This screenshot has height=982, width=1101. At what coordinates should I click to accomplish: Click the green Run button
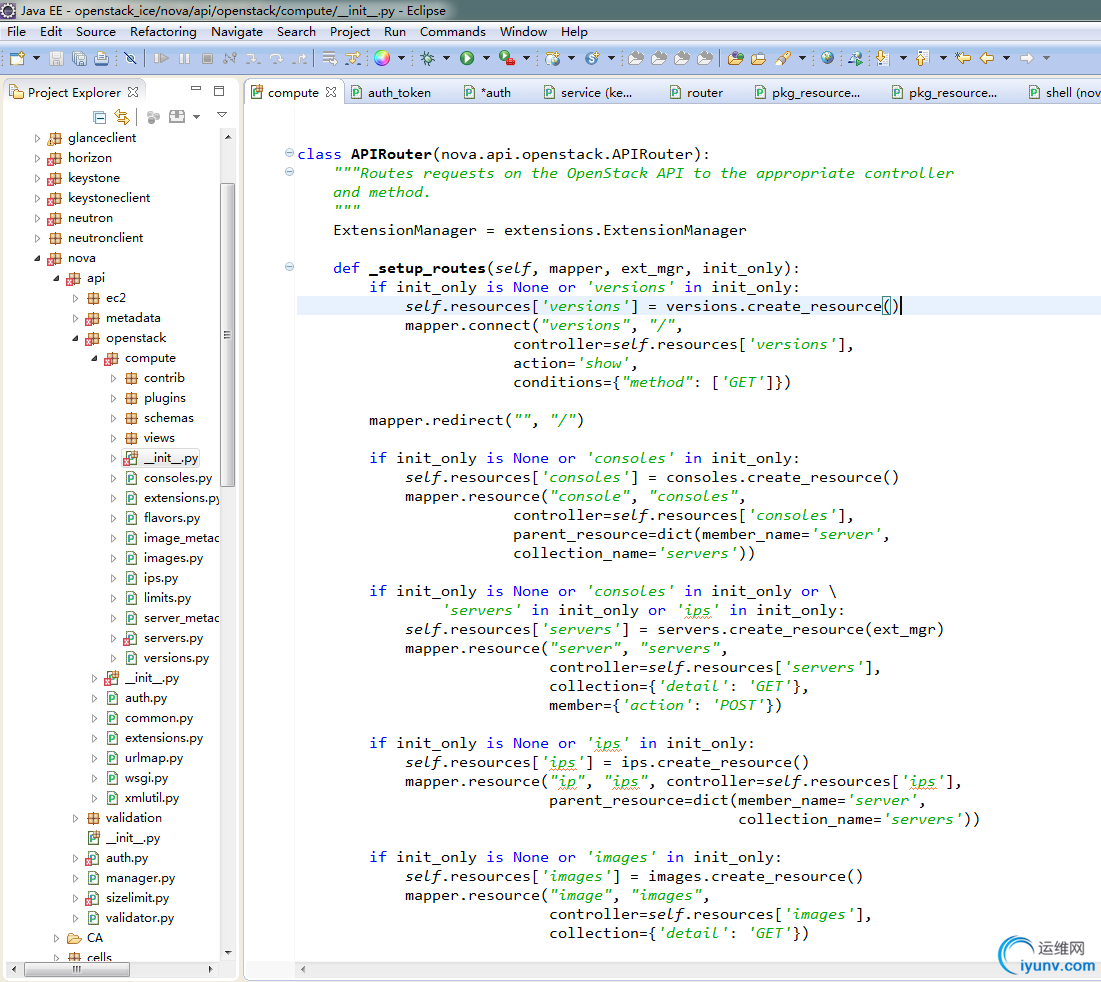coord(467,58)
